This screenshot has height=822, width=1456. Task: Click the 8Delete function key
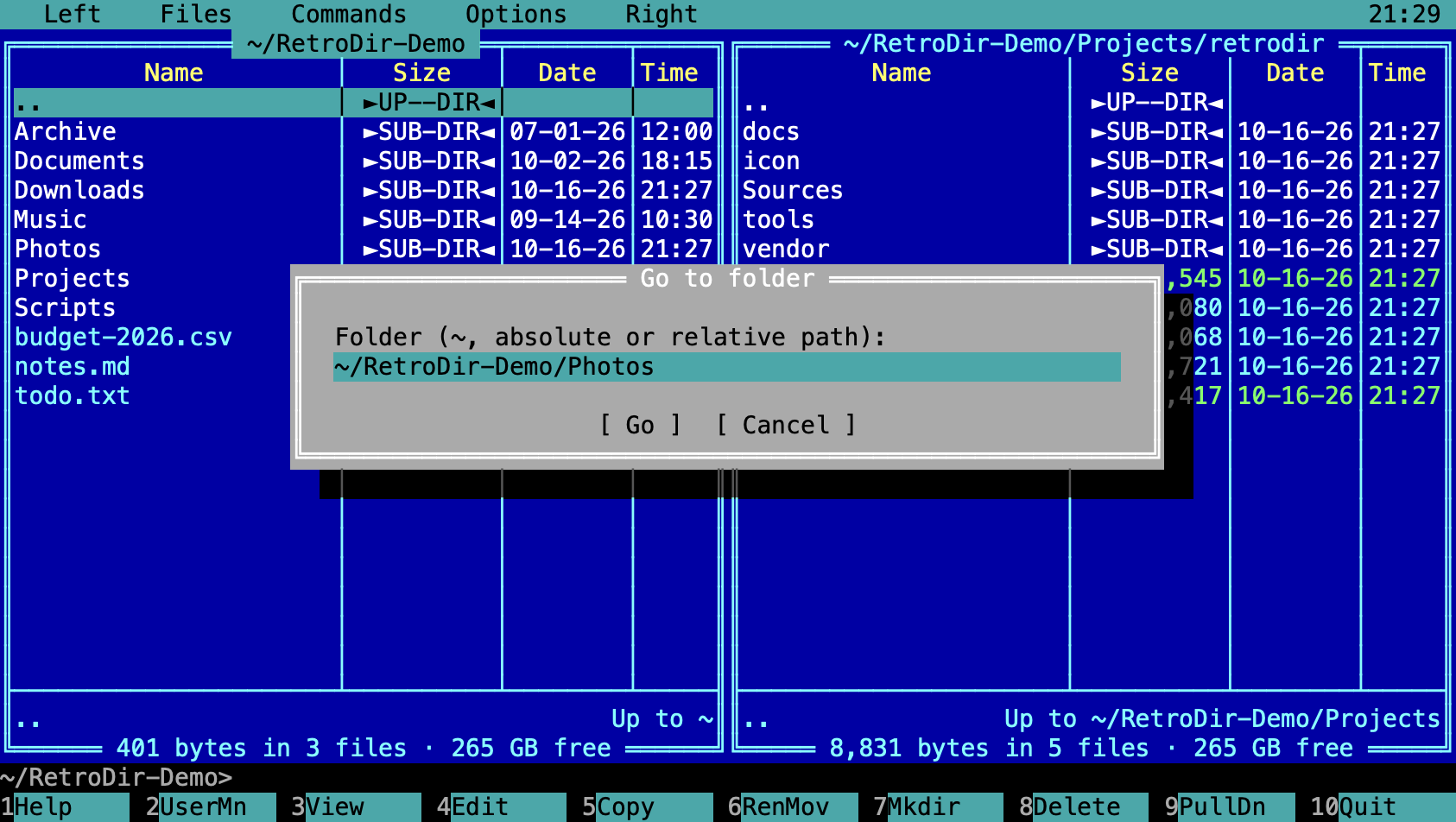point(1083,807)
